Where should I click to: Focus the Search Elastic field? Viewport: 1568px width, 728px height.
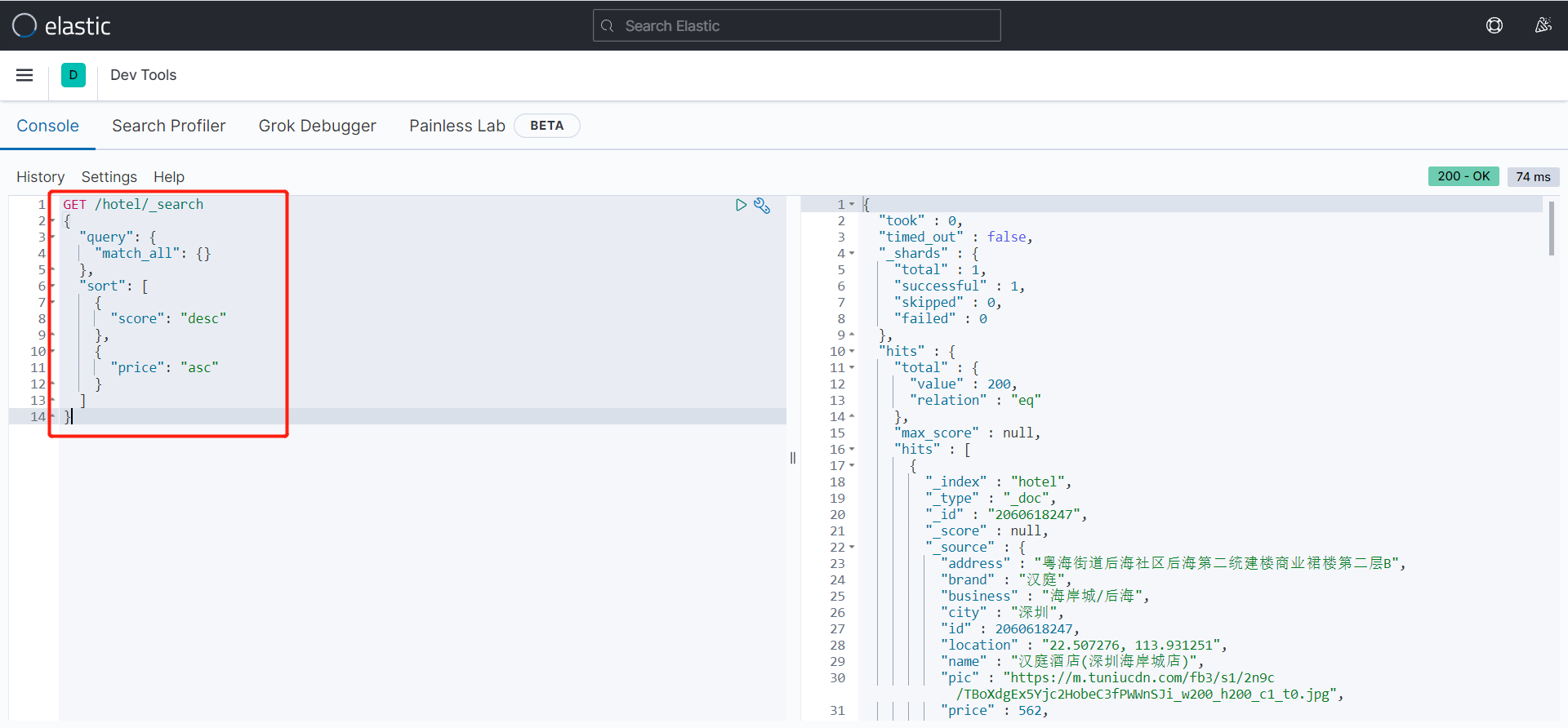coord(796,25)
